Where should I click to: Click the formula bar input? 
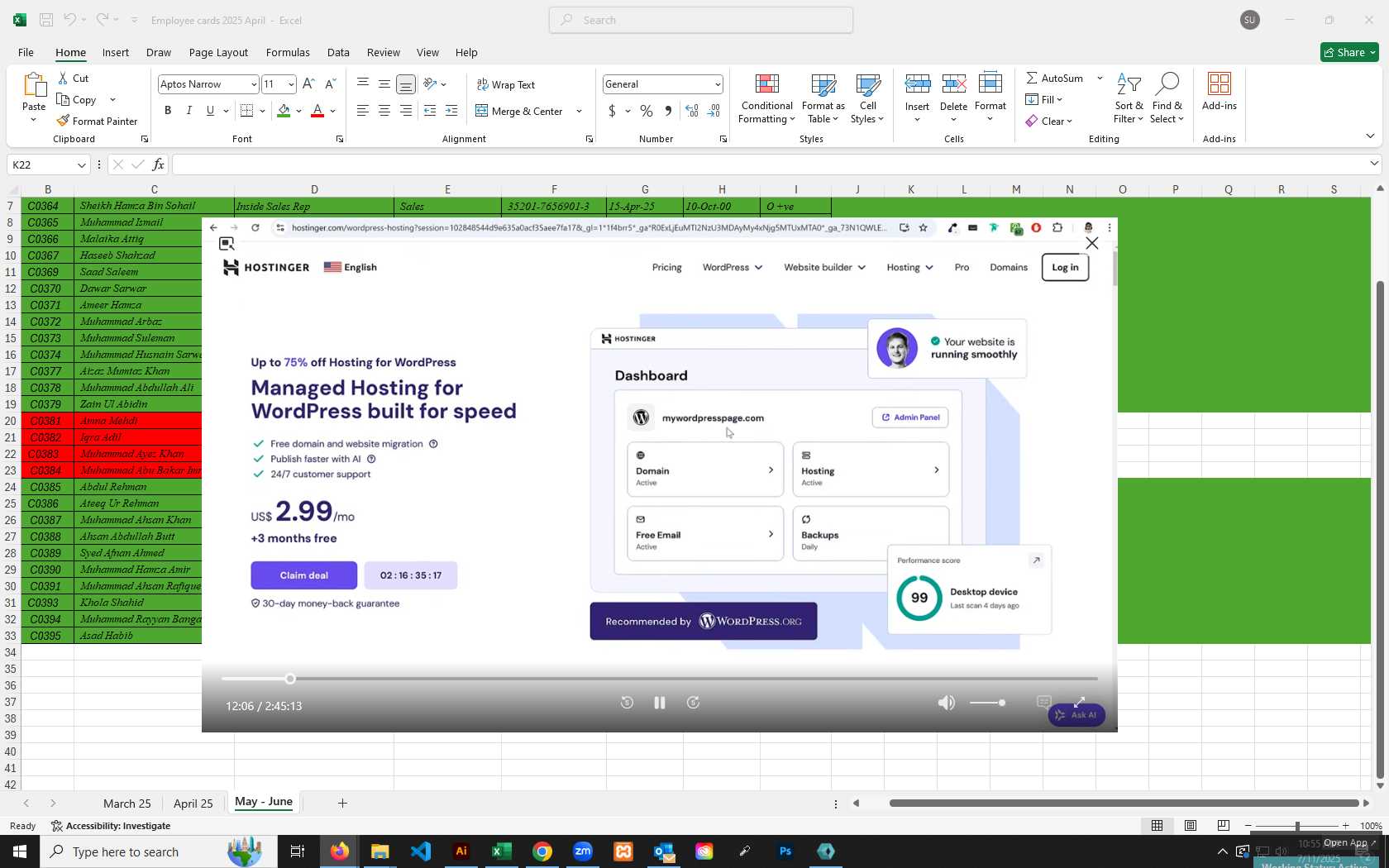coord(769,165)
